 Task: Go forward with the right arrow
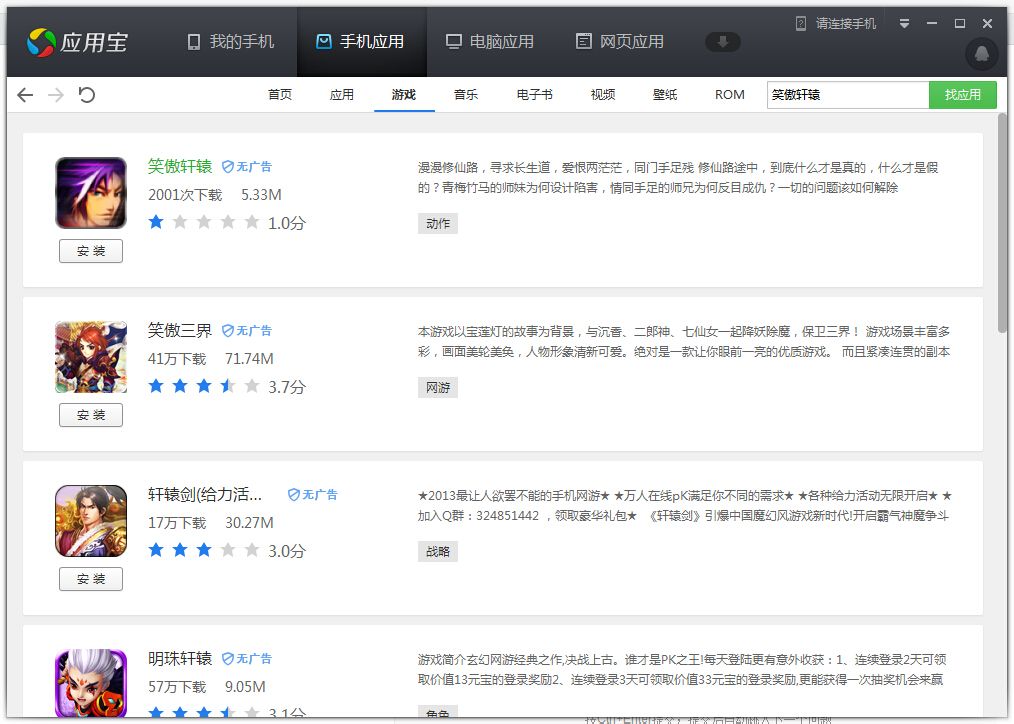pos(56,95)
